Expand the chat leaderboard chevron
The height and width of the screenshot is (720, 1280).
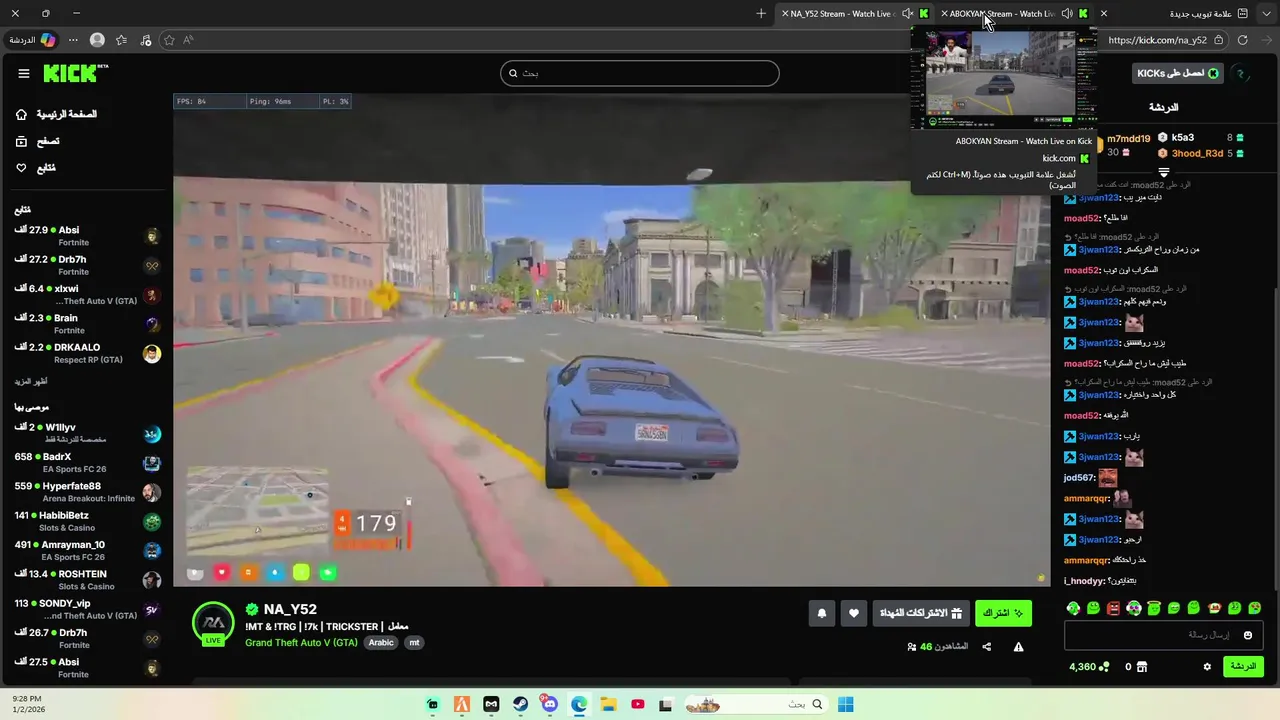1163,172
